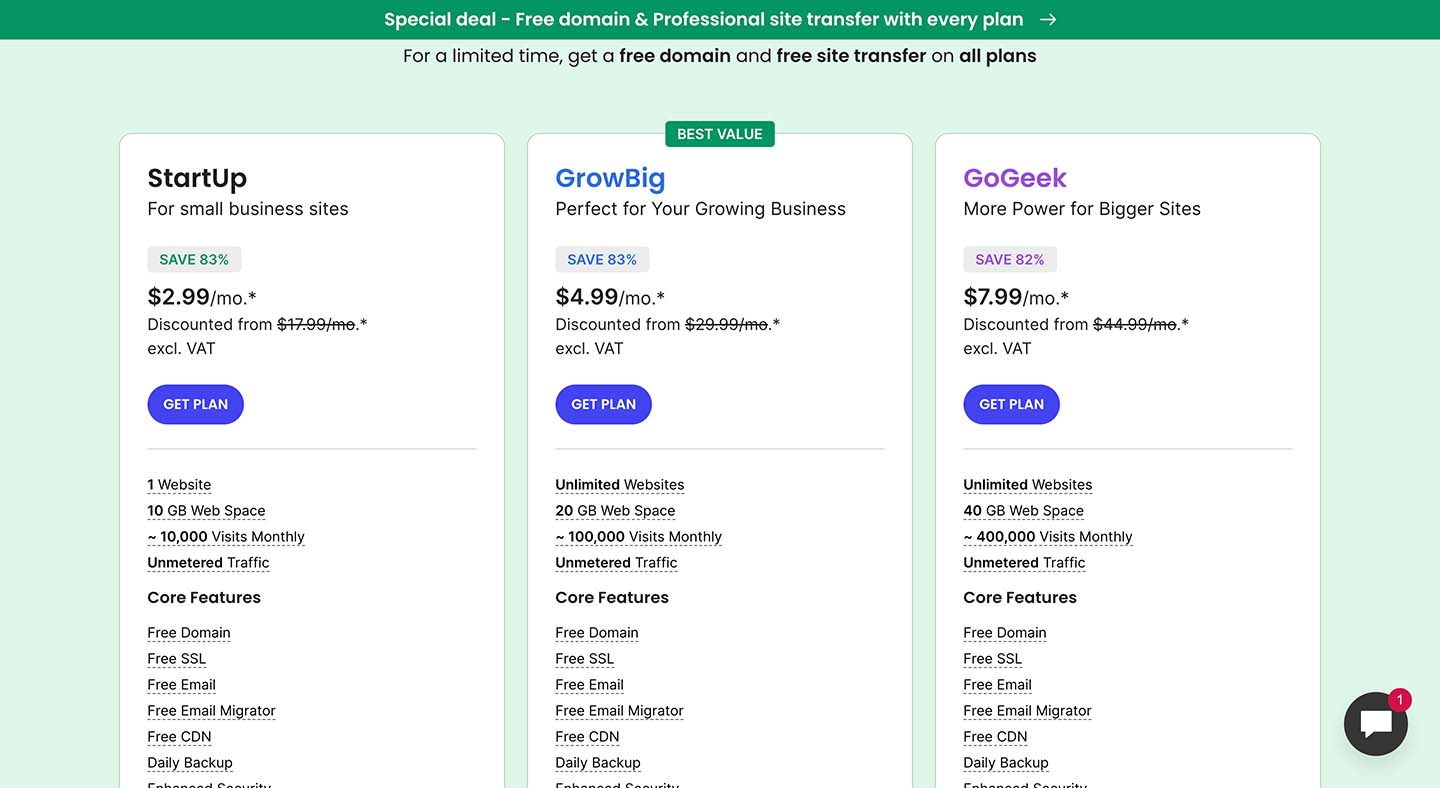Click the SAVE 83% badge on StartUp

(x=194, y=260)
